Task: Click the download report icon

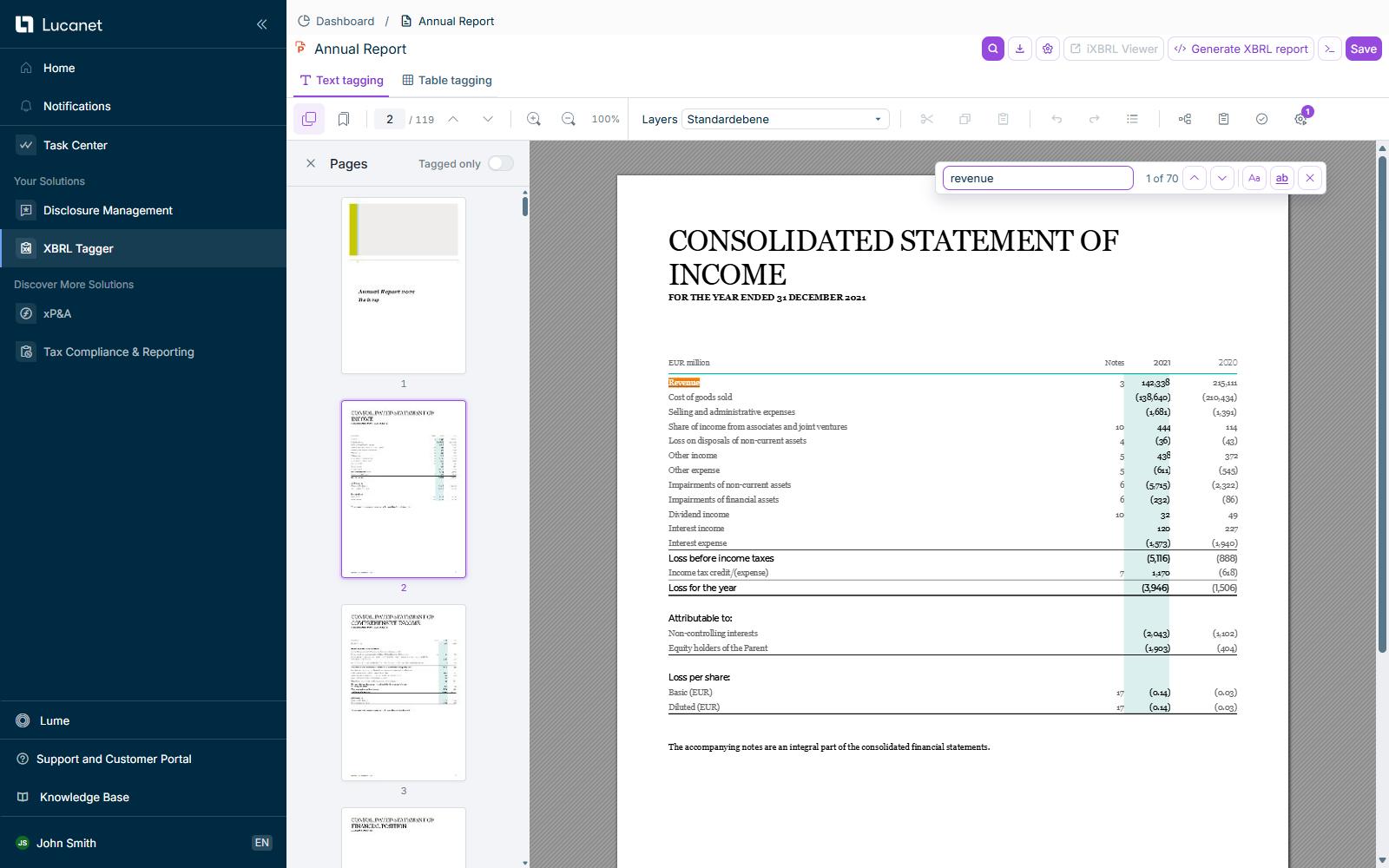Action: [1020, 49]
